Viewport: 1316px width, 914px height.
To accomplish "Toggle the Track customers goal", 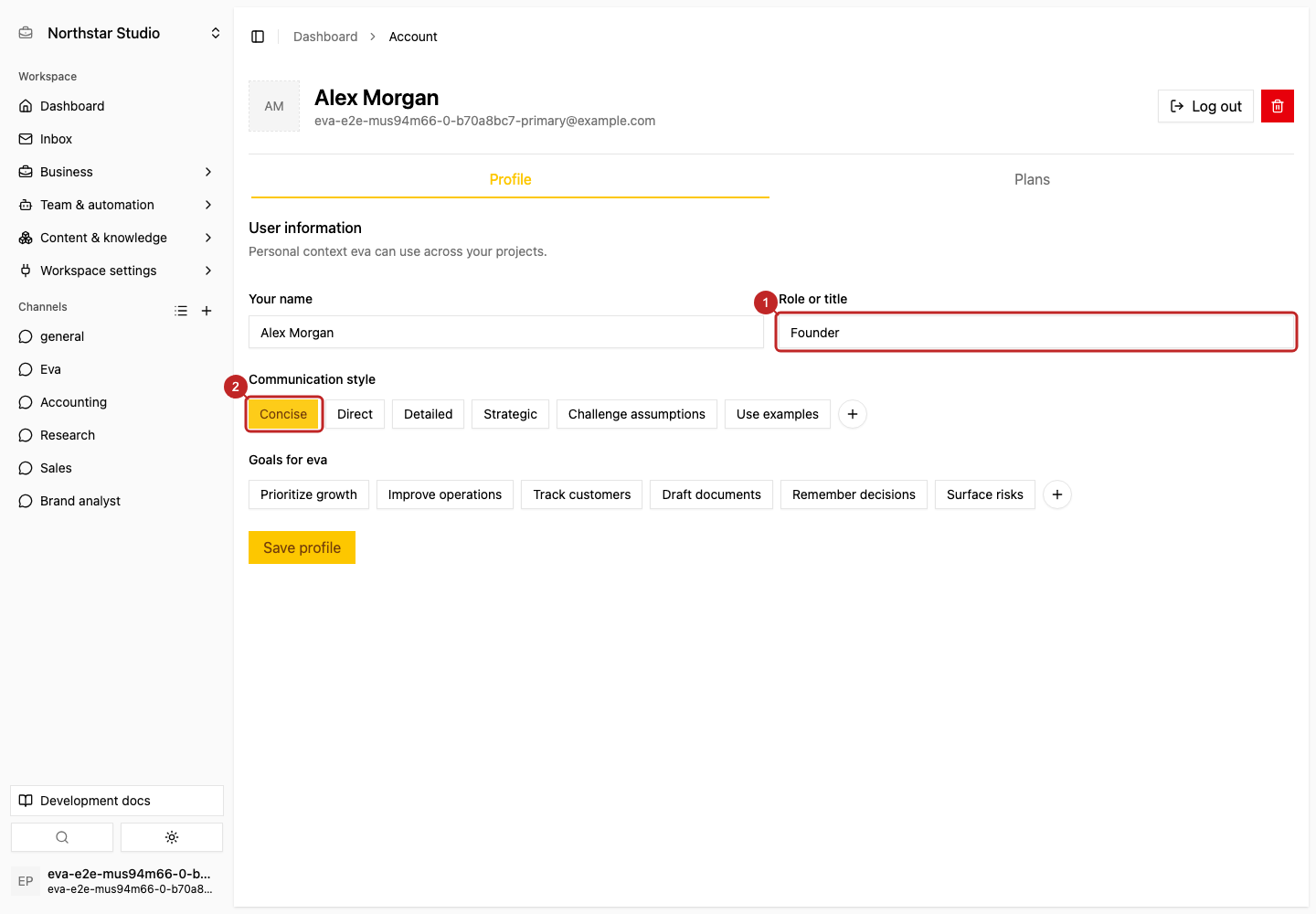I will point(582,494).
